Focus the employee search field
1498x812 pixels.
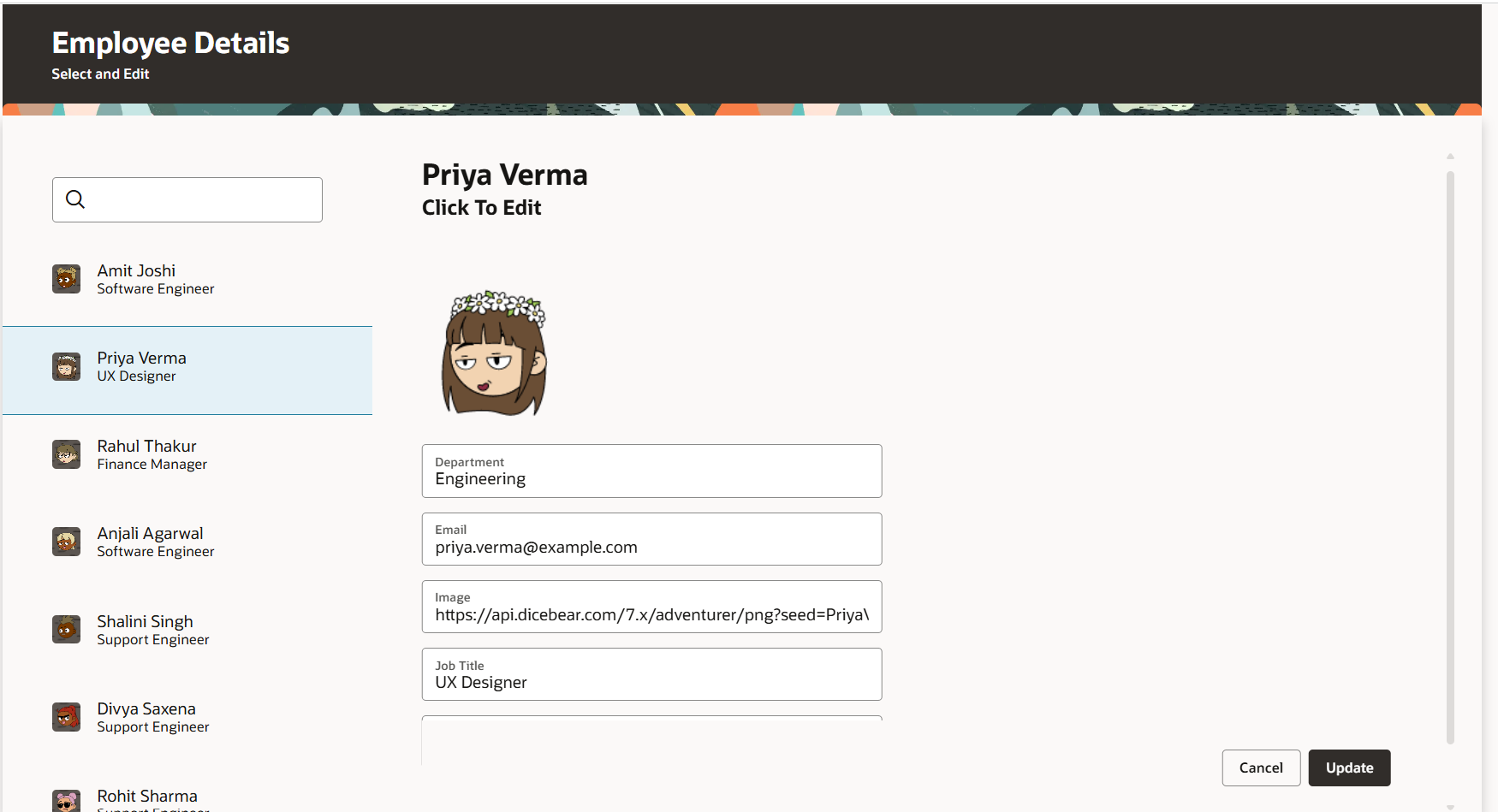187,199
